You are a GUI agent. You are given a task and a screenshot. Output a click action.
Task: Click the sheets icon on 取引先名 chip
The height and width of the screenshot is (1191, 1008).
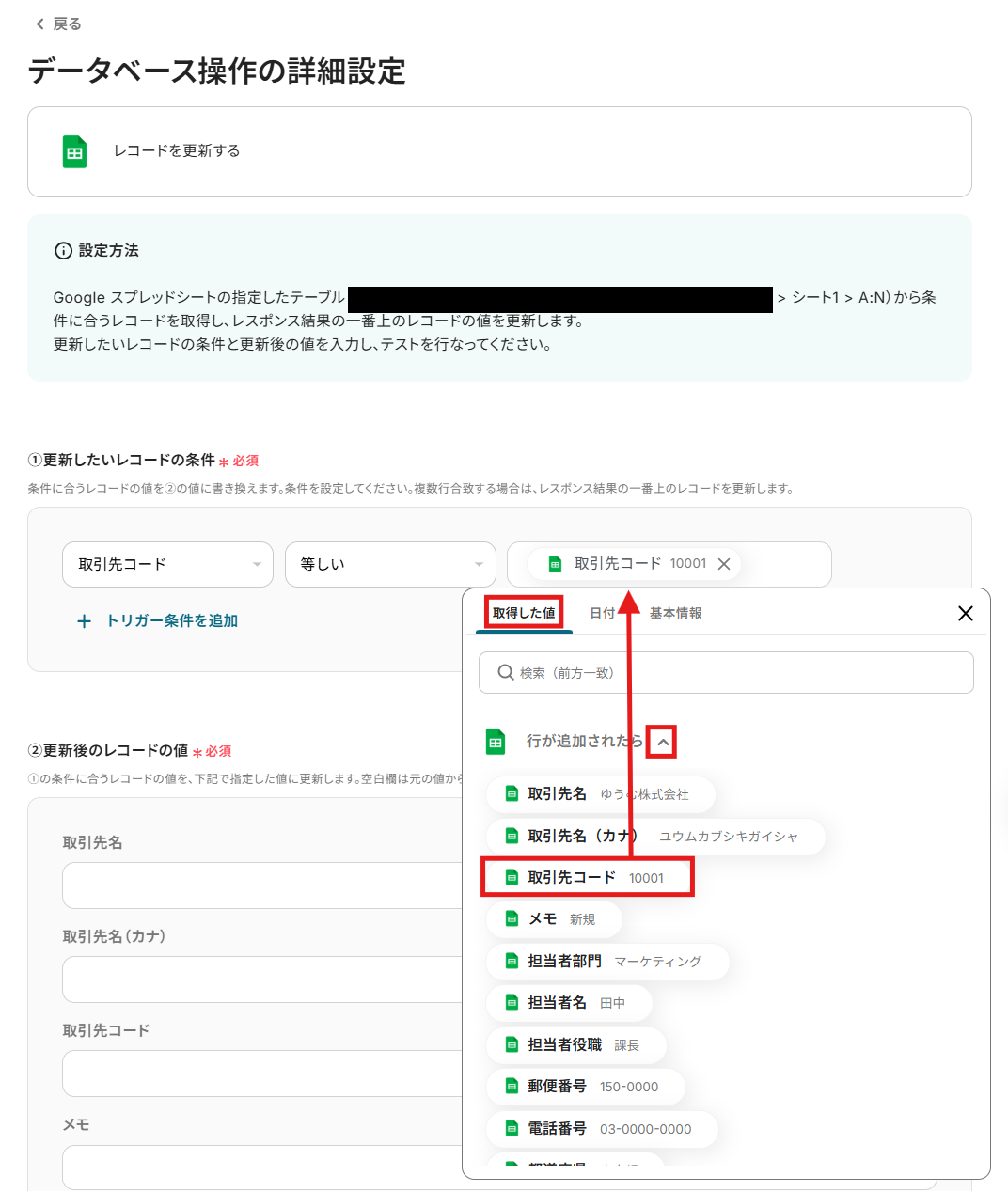tap(512, 794)
